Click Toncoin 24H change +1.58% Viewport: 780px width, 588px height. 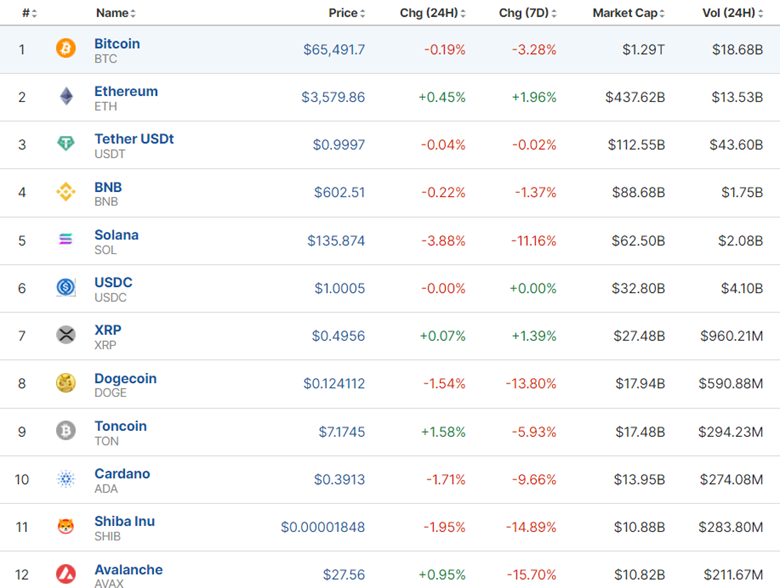[443, 432]
